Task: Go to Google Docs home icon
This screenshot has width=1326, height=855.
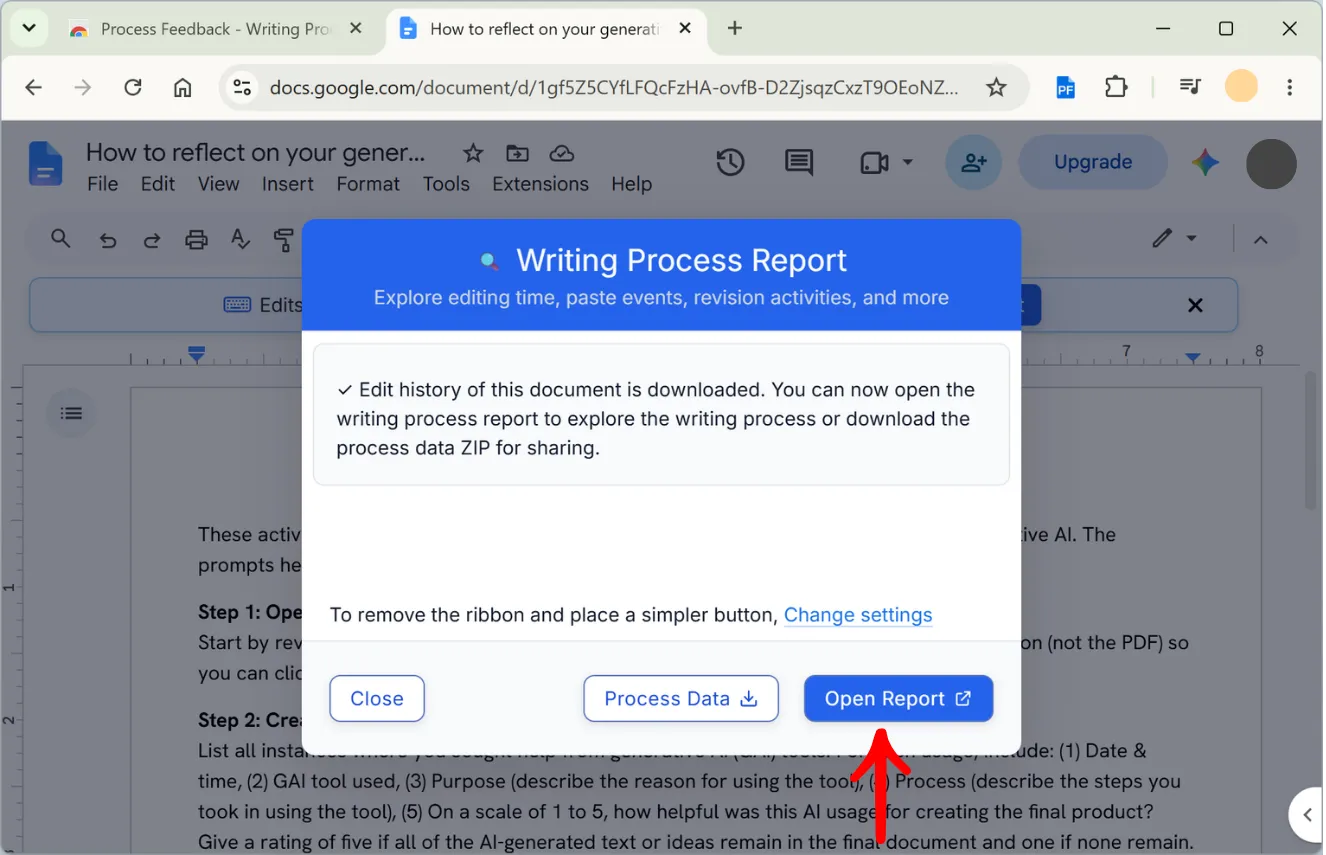Action: click(46, 163)
